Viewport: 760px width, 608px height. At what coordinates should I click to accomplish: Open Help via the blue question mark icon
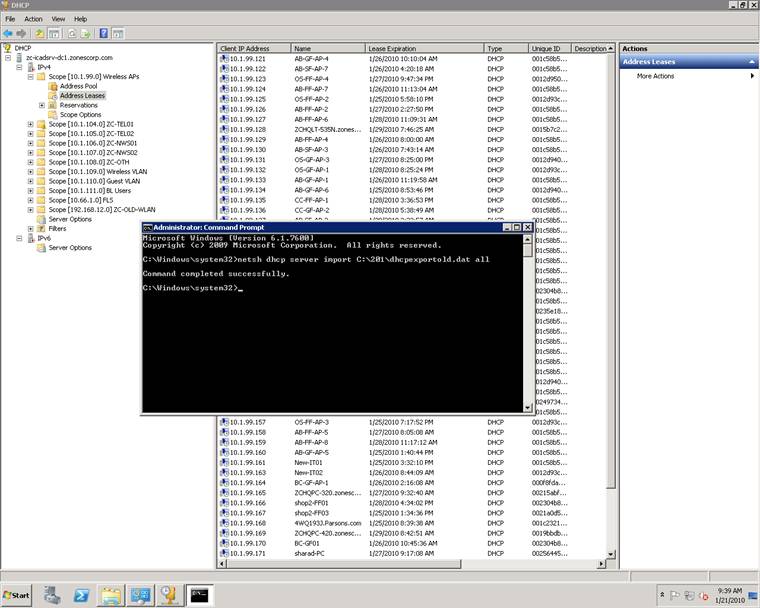(103, 33)
